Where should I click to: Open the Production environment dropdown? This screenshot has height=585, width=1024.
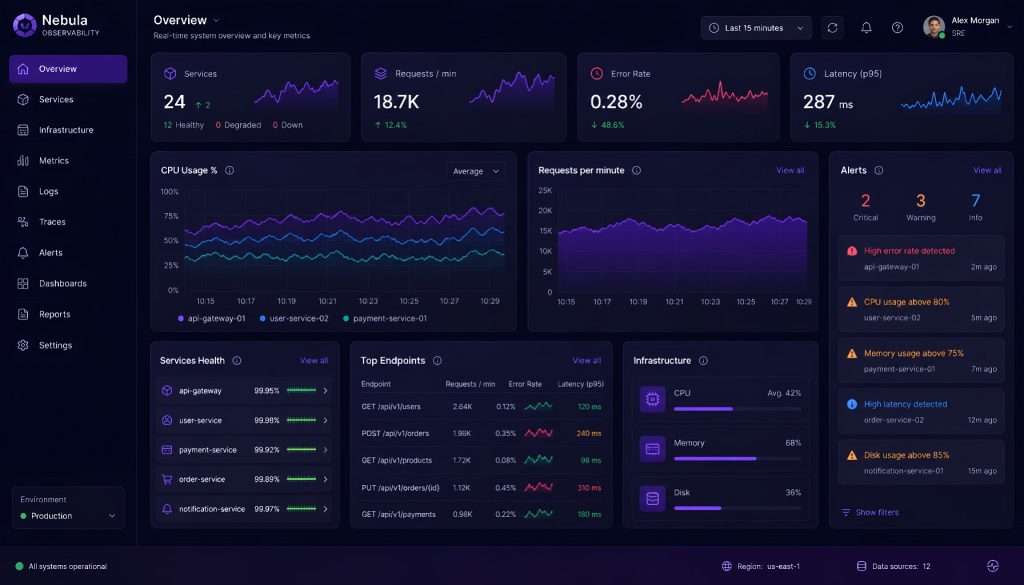pos(68,516)
